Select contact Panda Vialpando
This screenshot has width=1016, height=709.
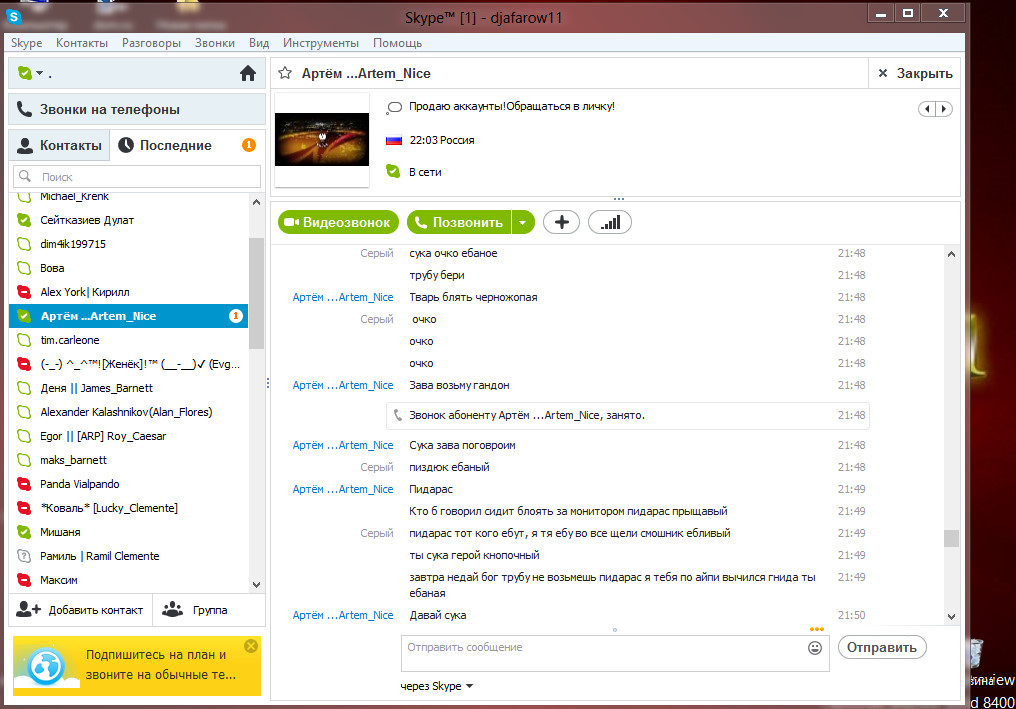click(x=128, y=484)
